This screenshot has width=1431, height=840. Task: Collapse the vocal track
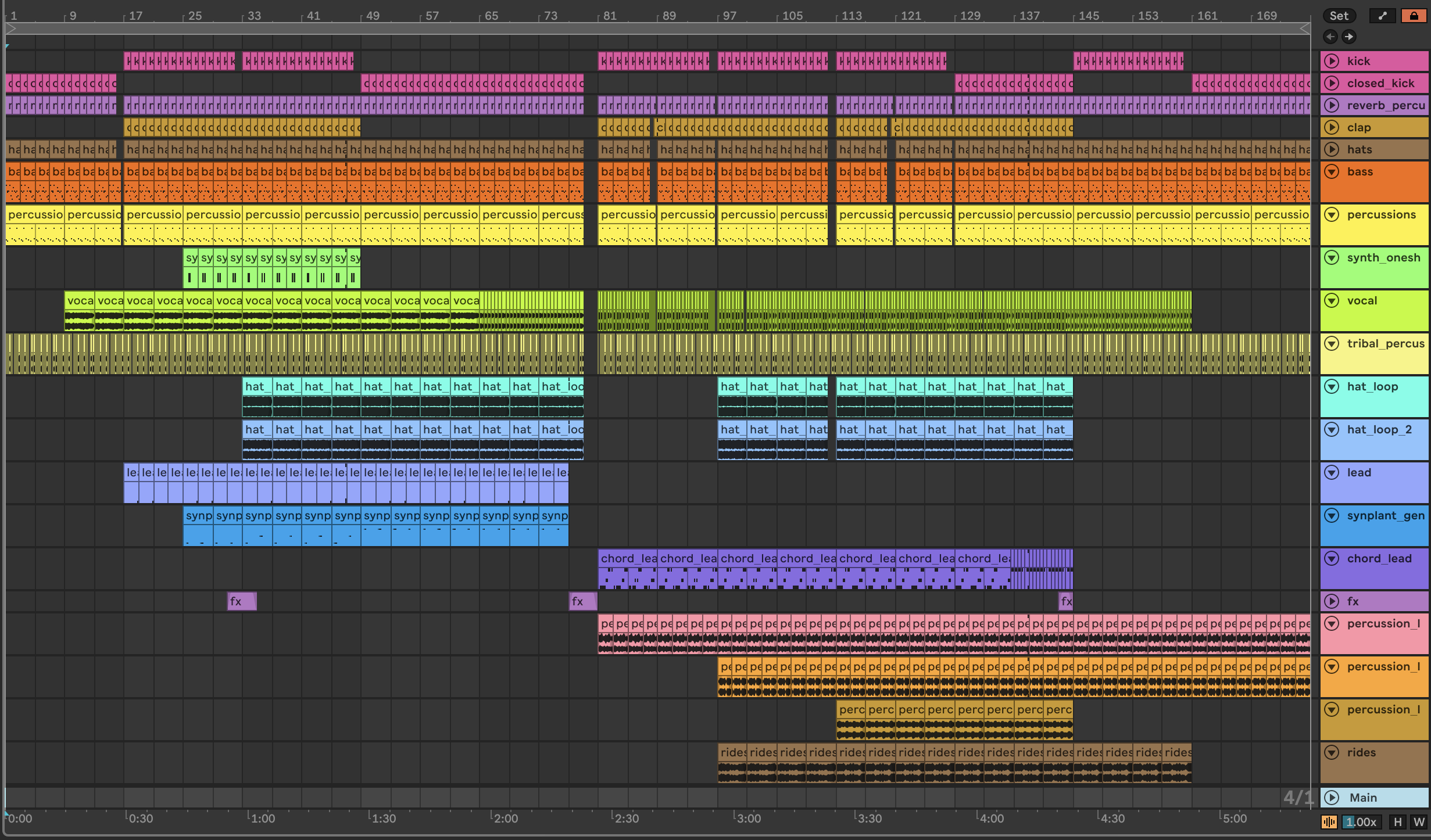[1332, 300]
